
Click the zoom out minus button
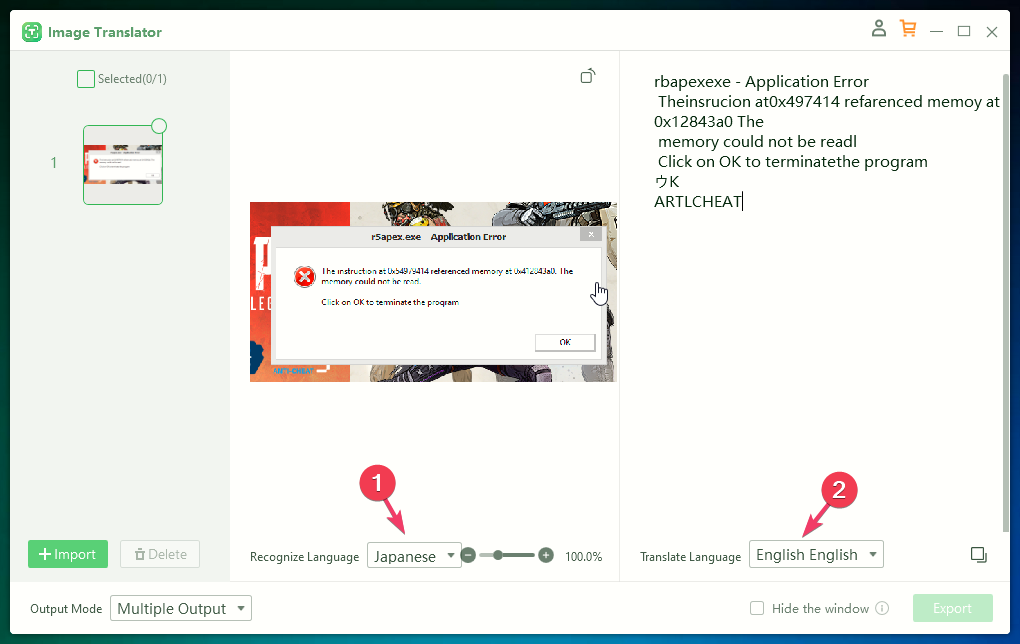468,555
